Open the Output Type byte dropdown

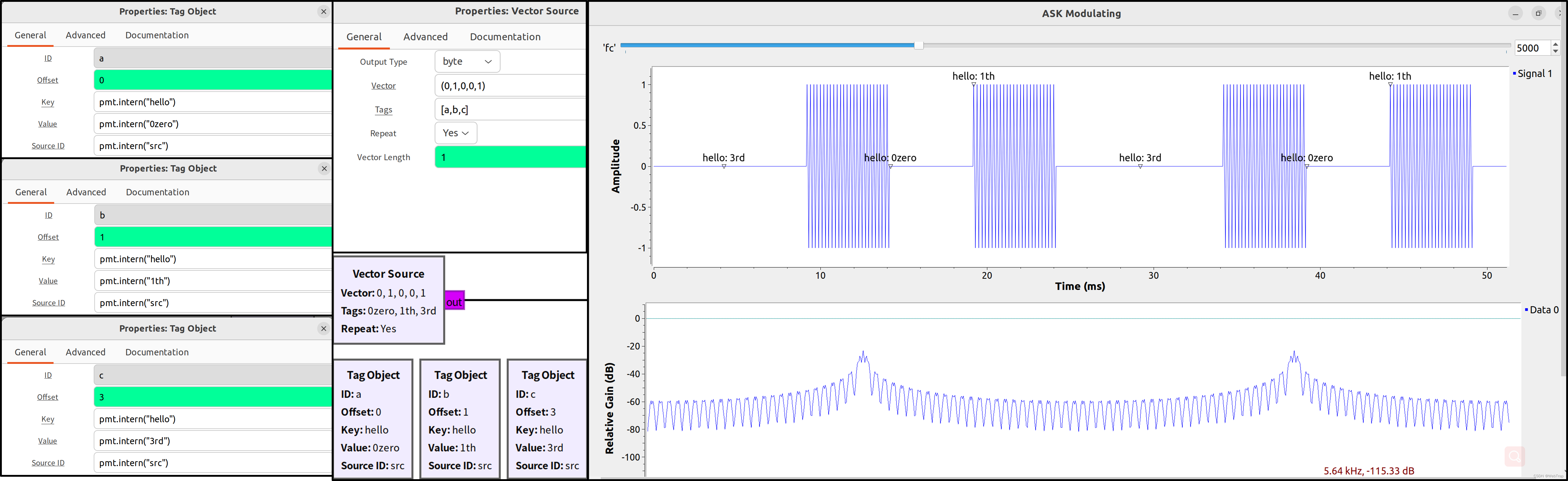467,61
